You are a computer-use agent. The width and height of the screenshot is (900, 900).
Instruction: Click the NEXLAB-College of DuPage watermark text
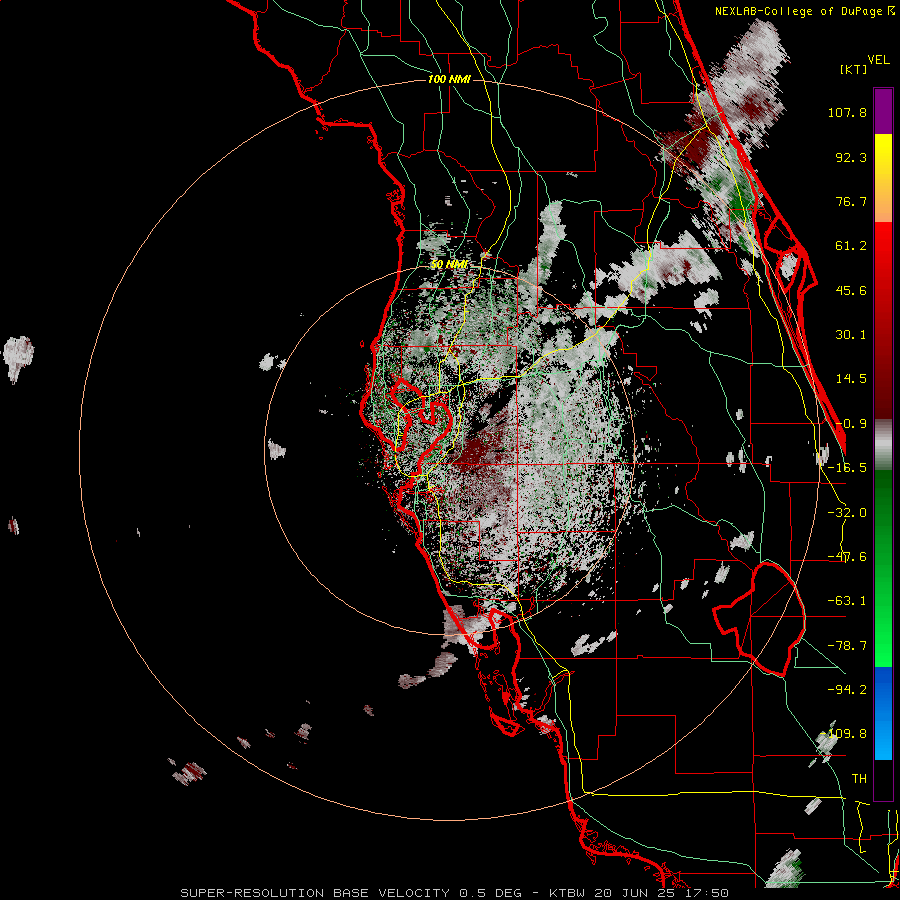tap(804, 11)
